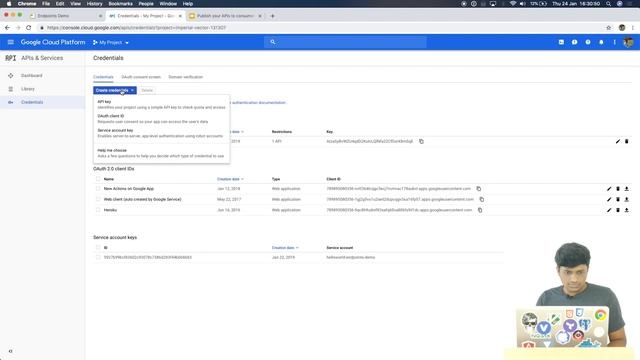This screenshot has width=640, height=360.
Task: Go to Dashboard in the sidebar
Action: tap(31, 76)
